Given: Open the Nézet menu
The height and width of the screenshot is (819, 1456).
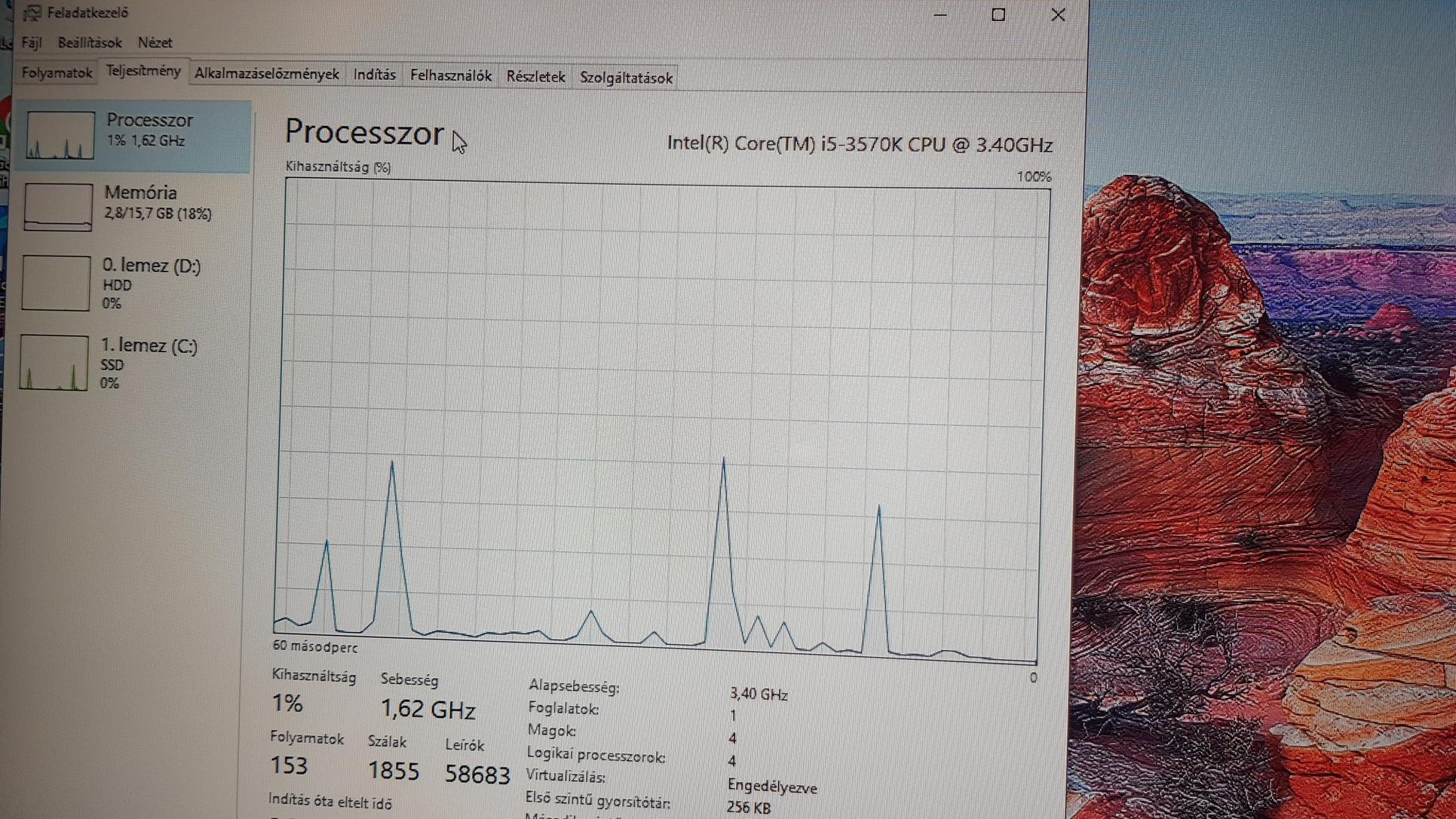Looking at the screenshot, I should coord(155,43).
